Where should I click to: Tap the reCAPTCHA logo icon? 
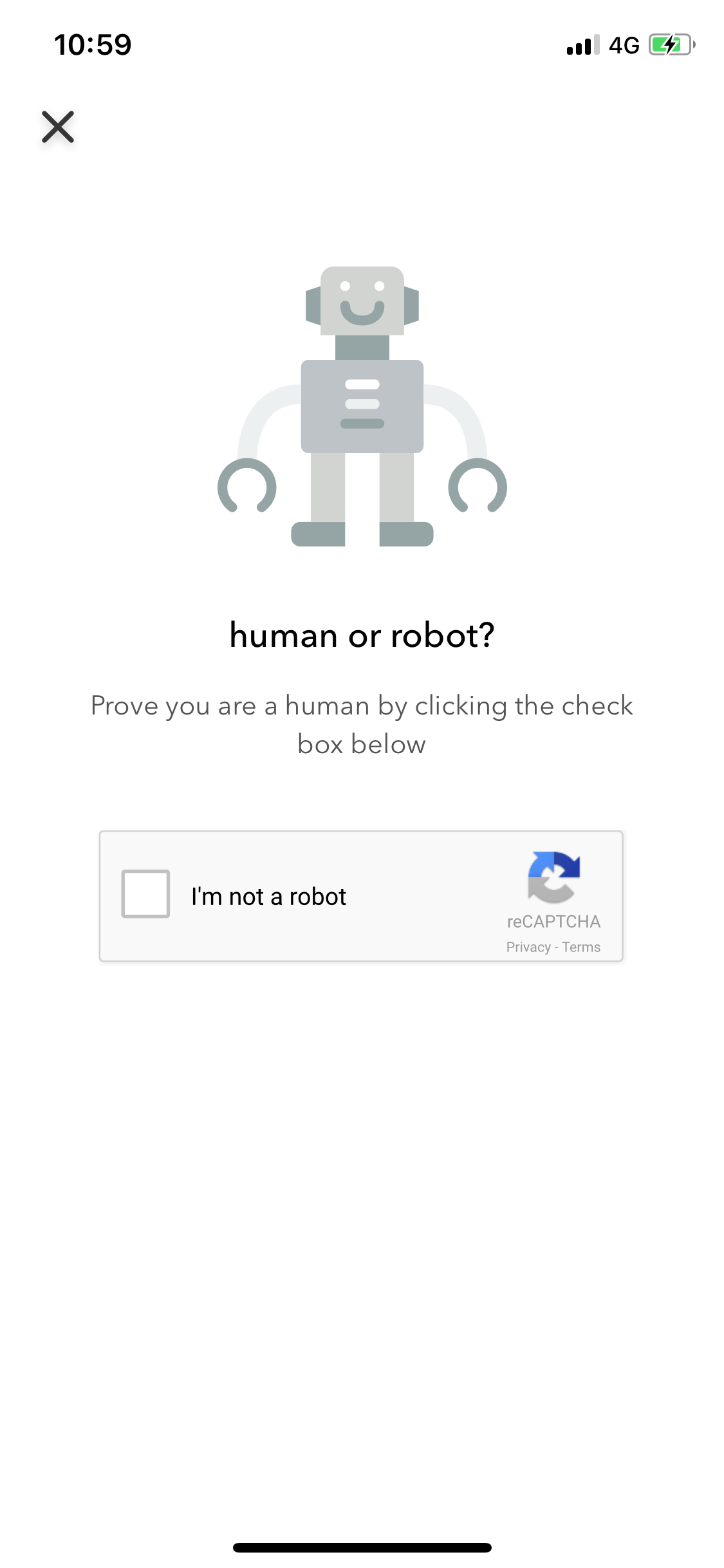(x=554, y=877)
